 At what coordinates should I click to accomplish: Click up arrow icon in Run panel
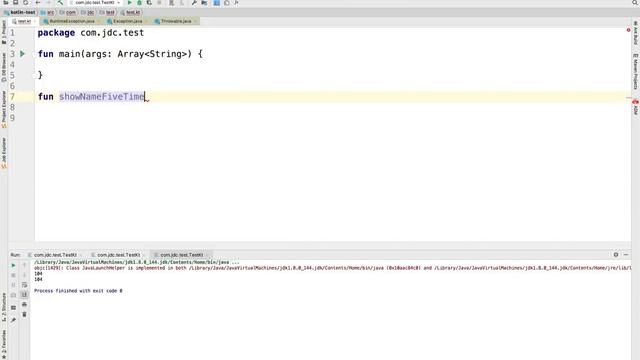click(x=24, y=265)
